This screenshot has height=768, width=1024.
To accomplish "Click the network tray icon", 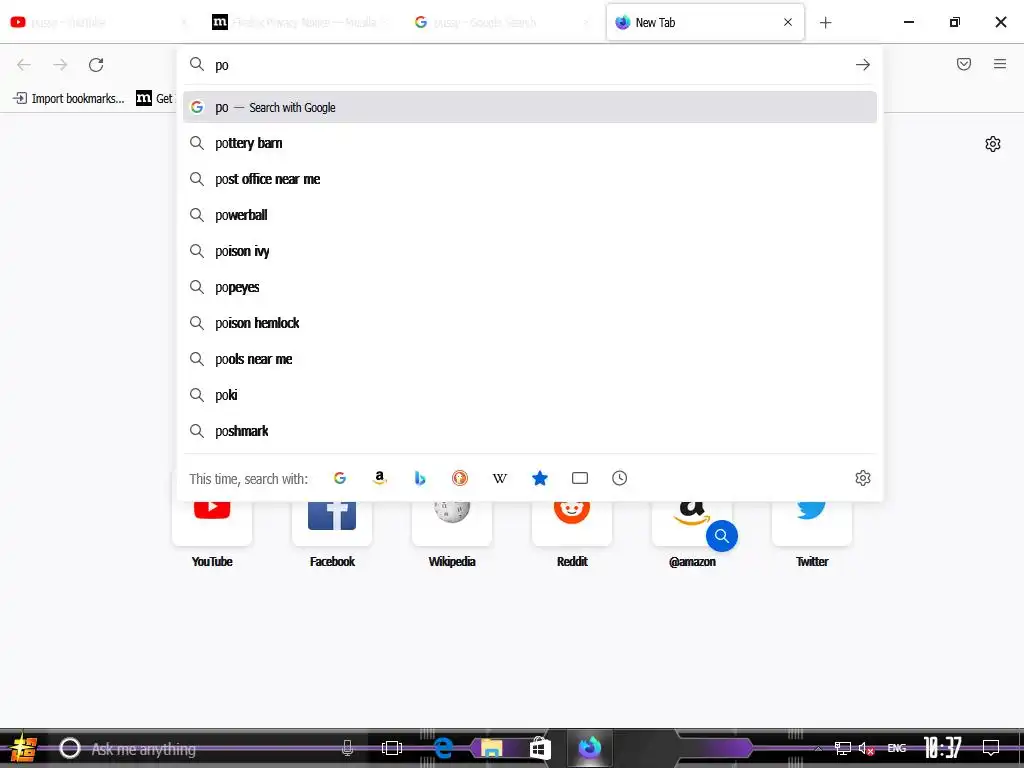I will pos(842,748).
